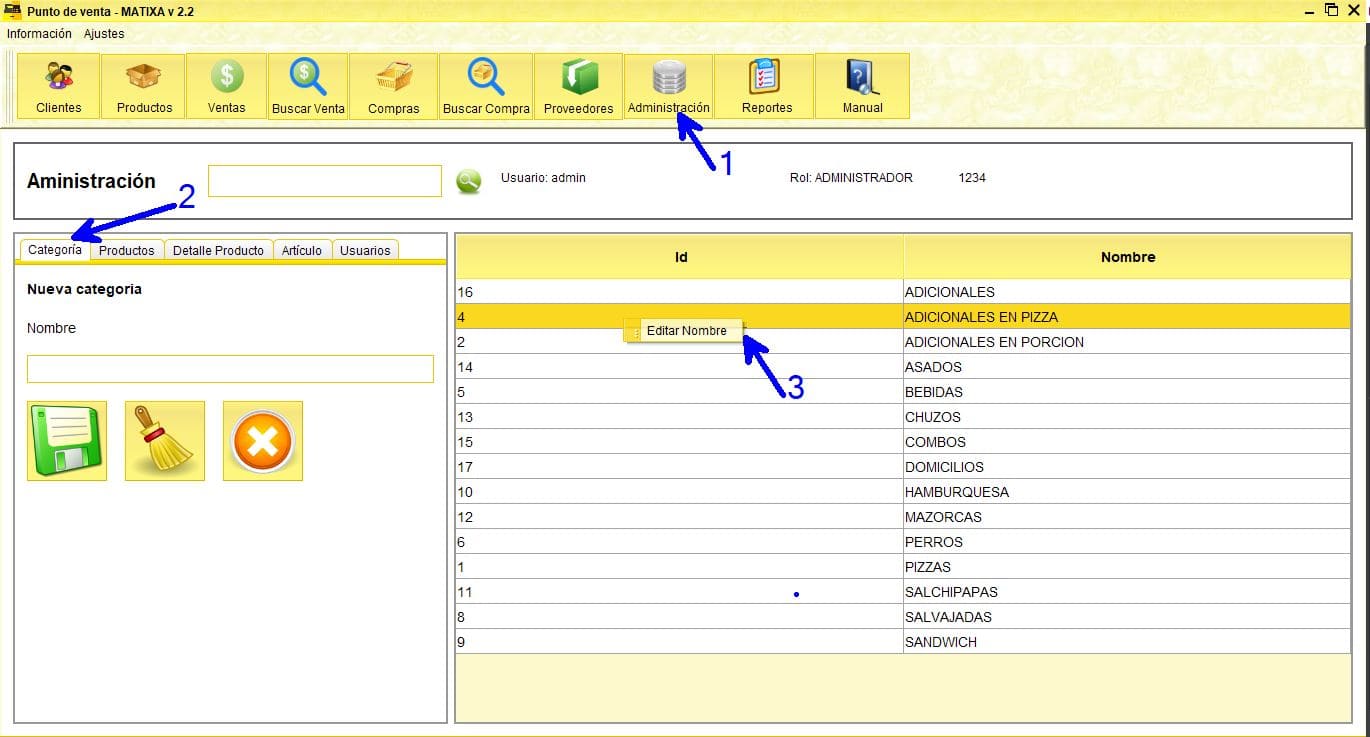This screenshot has height=737, width=1370.
Task: Open the Ajustes menu
Action: [x=104, y=33]
